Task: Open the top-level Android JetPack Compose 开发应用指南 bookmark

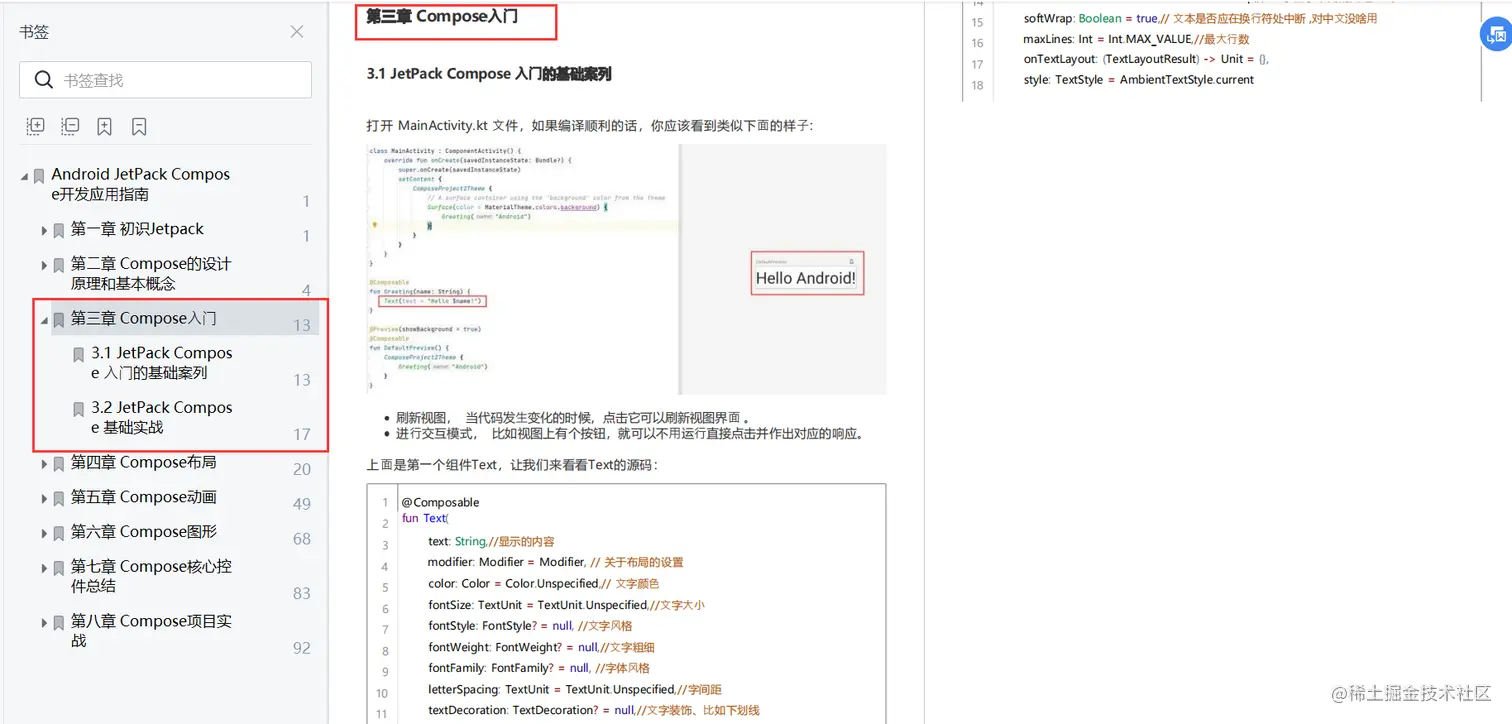Action: point(140,184)
